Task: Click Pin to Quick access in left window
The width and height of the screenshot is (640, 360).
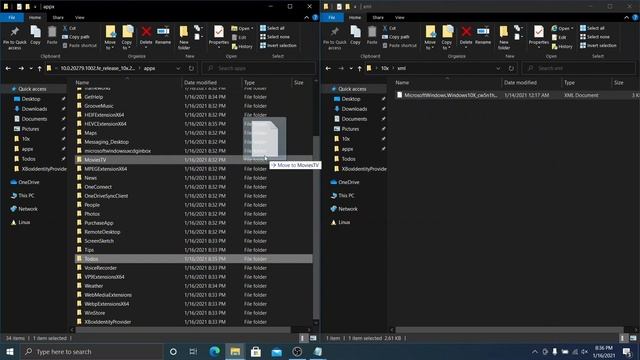Action: click(x=15, y=38)
